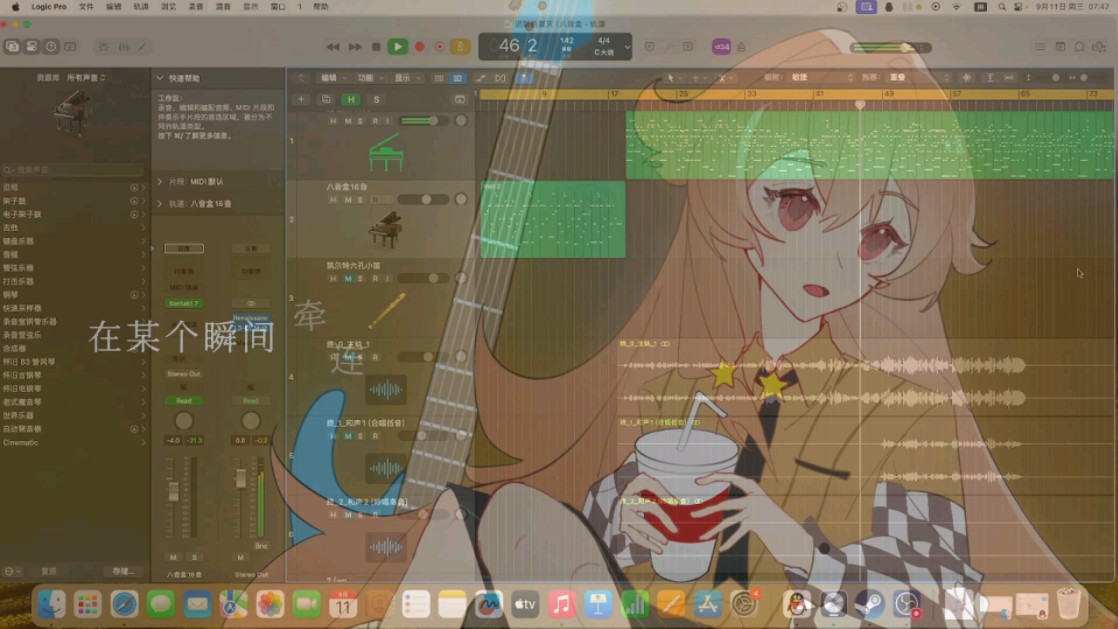The width and height of the screenshot is (1118, 629).
Task: Toggle the Catch Playhead button
Action: click(x=524, y=78)
